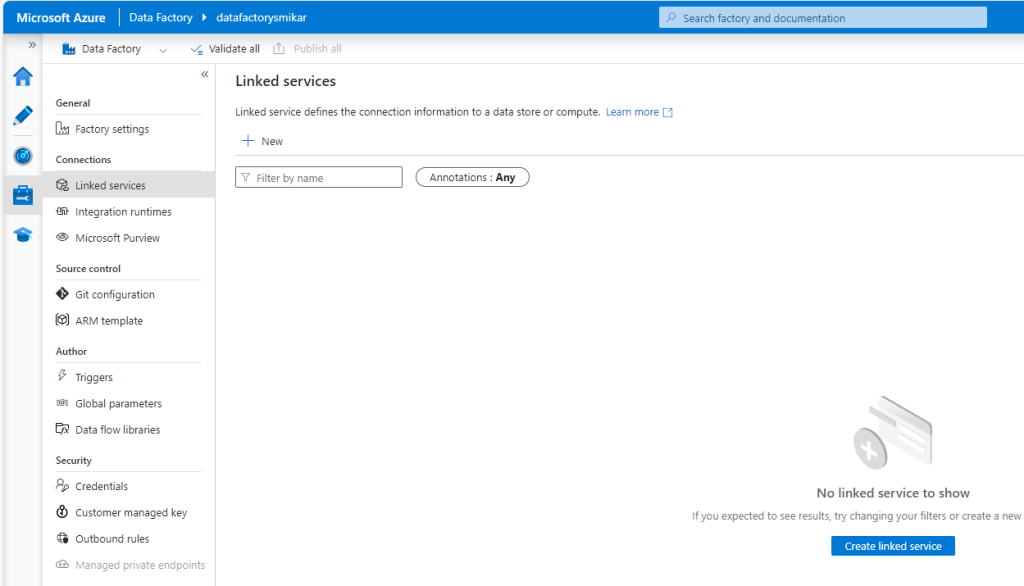1024x586 pixels.
Task: Click the Linked services heading
Action: pos(285,81)
